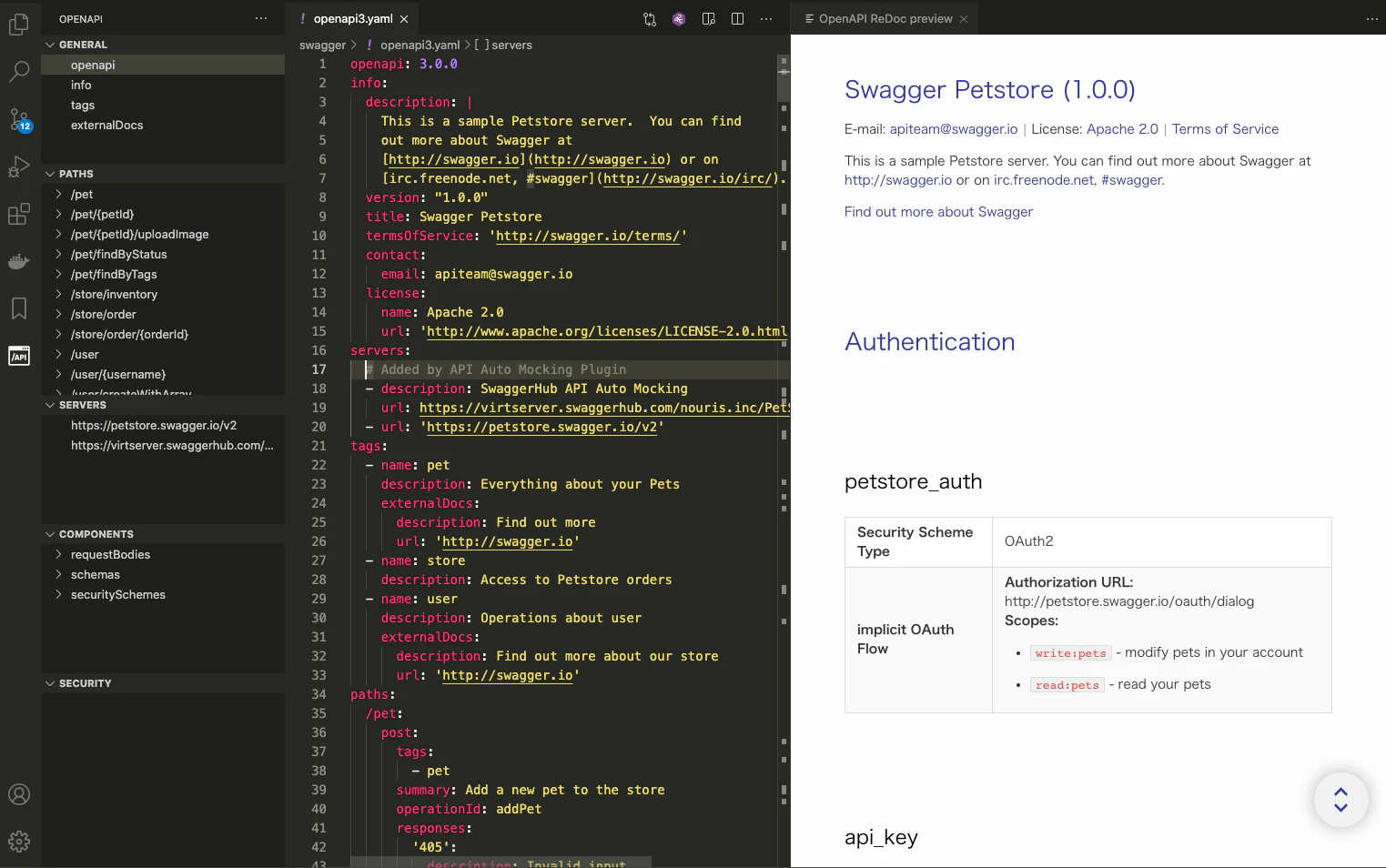Expand the /pet/findByStatus path node
The width and height of the screenshot is (1386, 868).
click(x=59, y=254)
